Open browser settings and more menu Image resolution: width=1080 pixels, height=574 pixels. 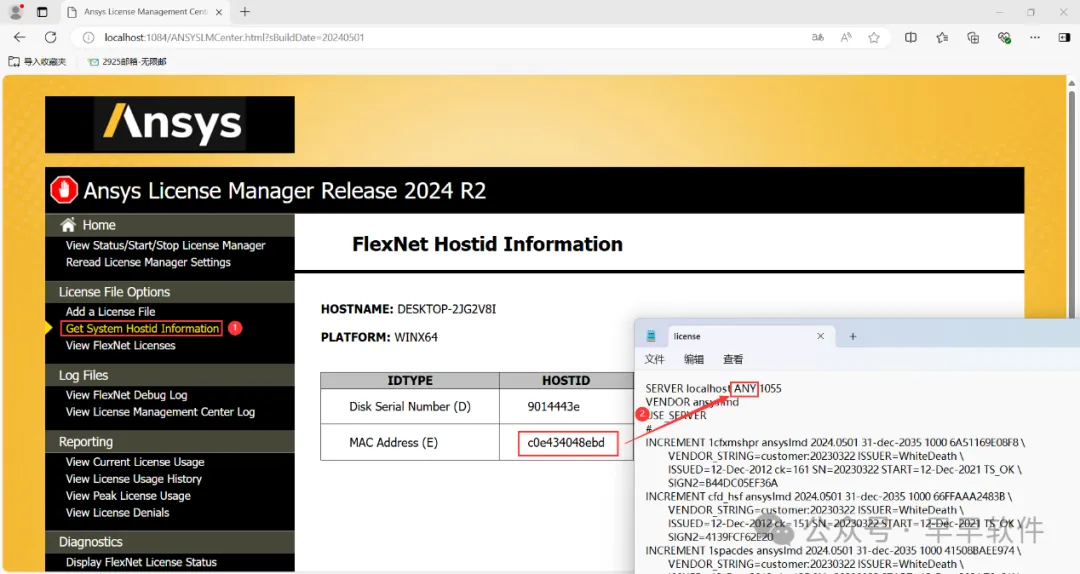click(1035, 37)
